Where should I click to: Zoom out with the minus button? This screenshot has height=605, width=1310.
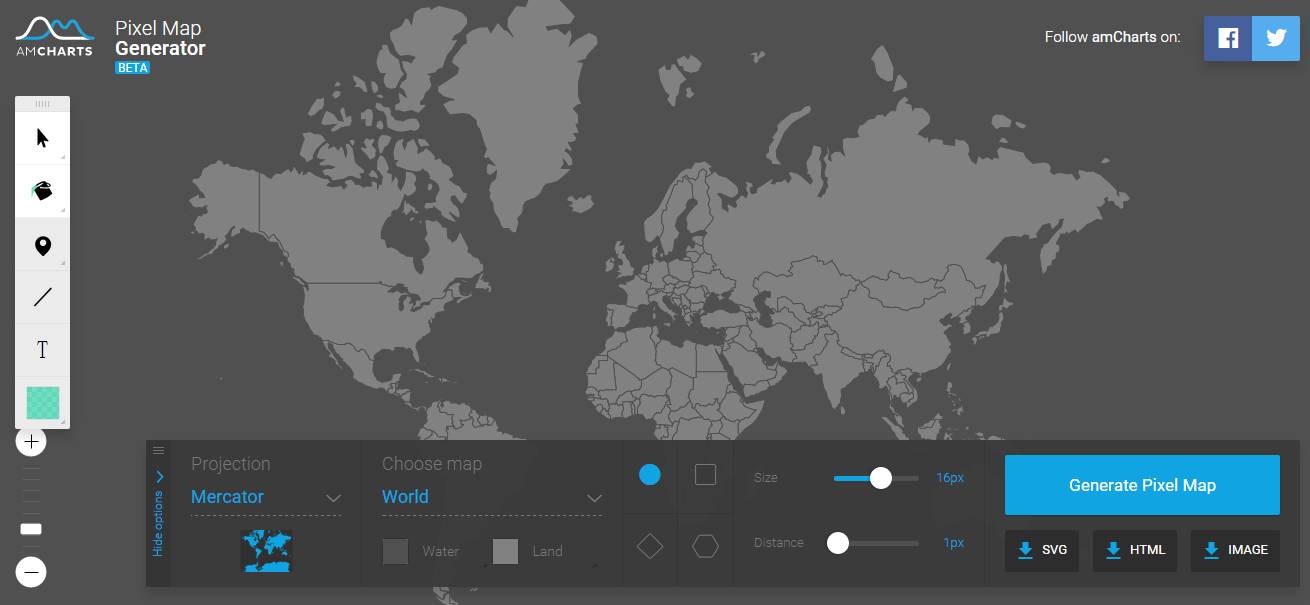(31, 572)
